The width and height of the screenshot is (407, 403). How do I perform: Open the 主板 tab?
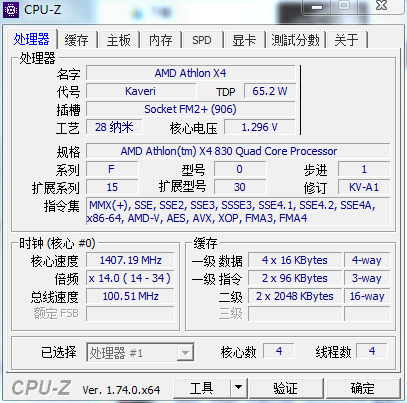[119, 40]
